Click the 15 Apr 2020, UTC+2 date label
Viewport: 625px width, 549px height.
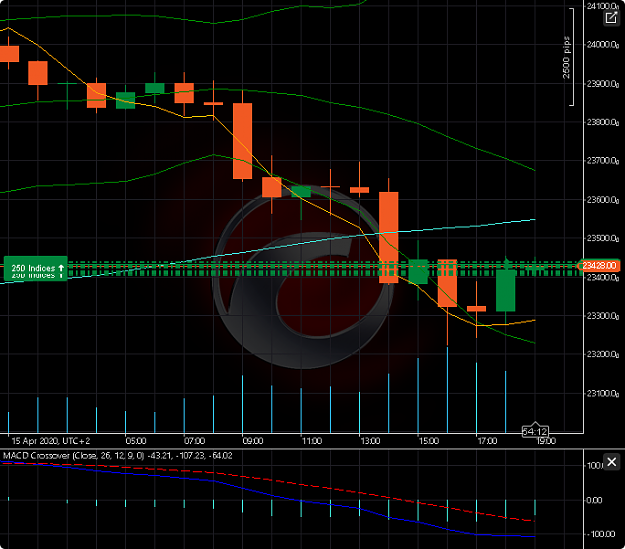(51, 441)
